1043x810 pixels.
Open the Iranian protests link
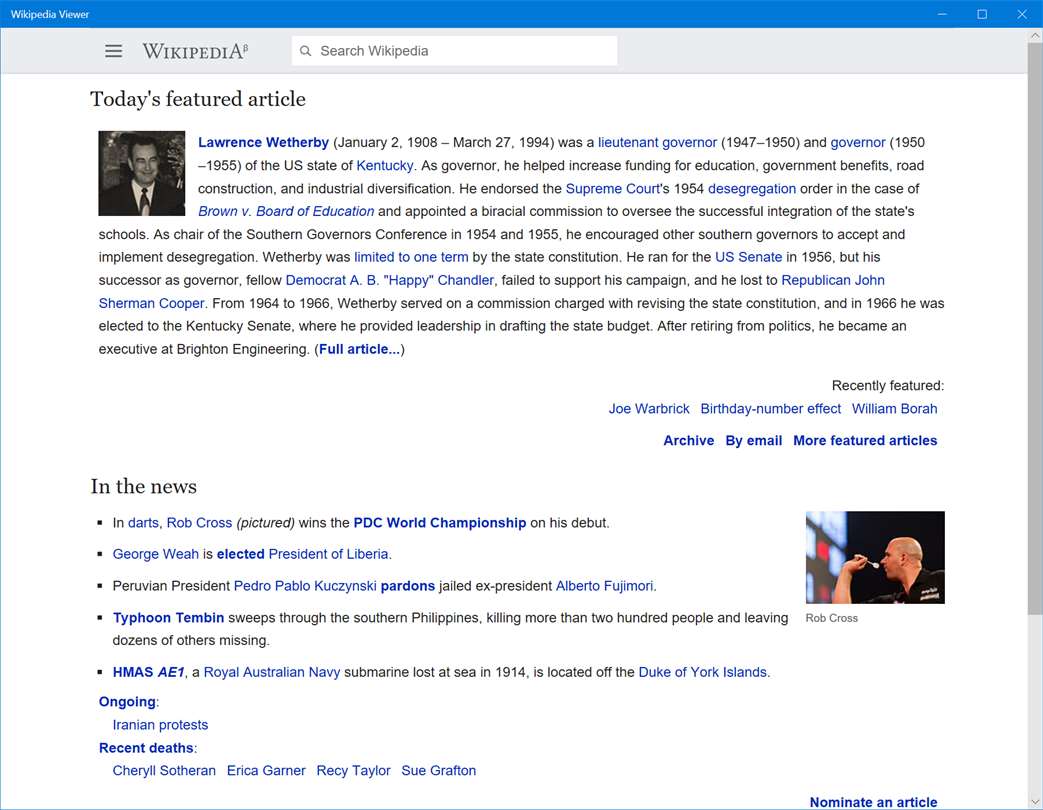pos(160,726)
